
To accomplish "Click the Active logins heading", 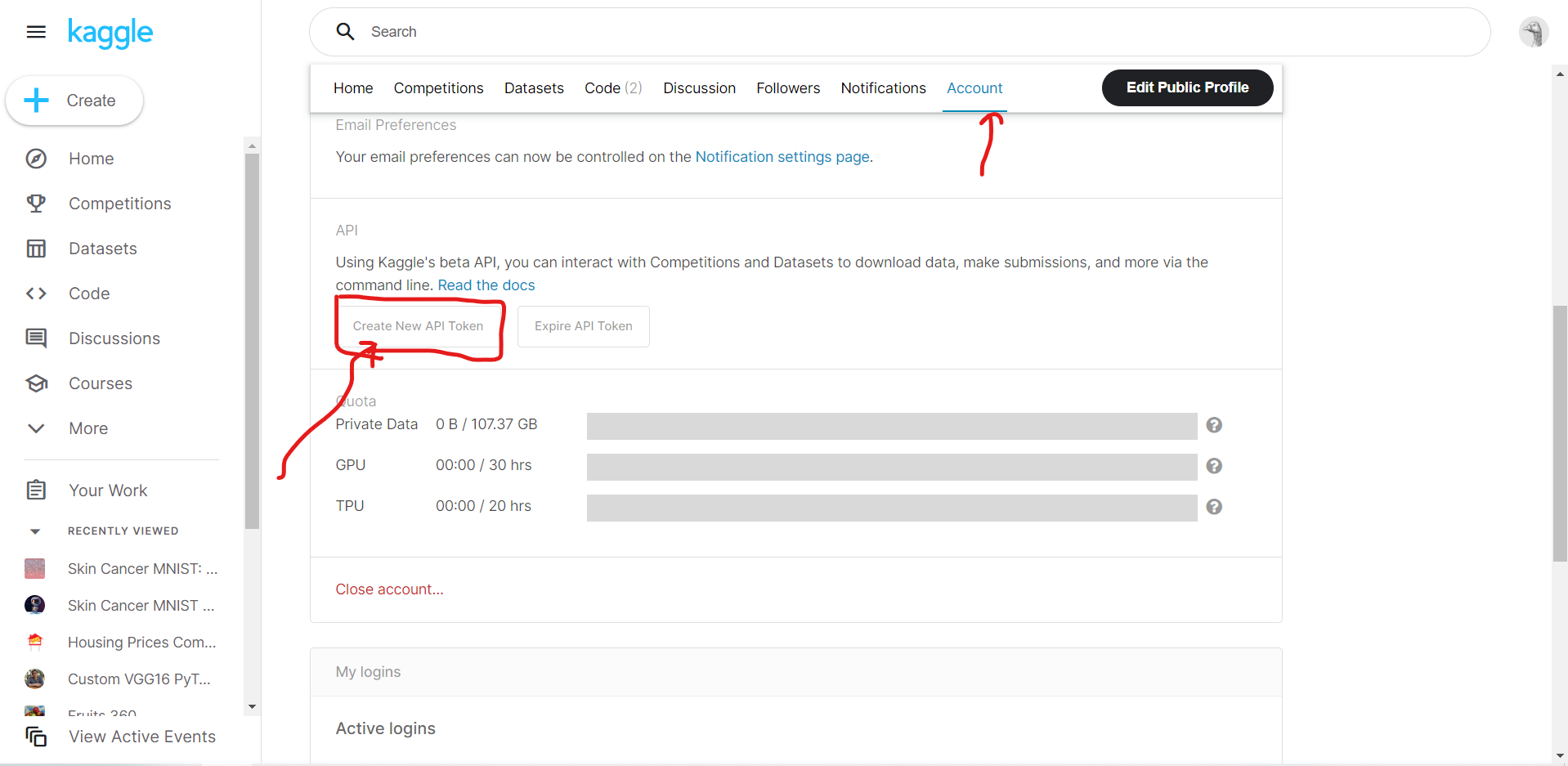I will (x=385, y=728).
